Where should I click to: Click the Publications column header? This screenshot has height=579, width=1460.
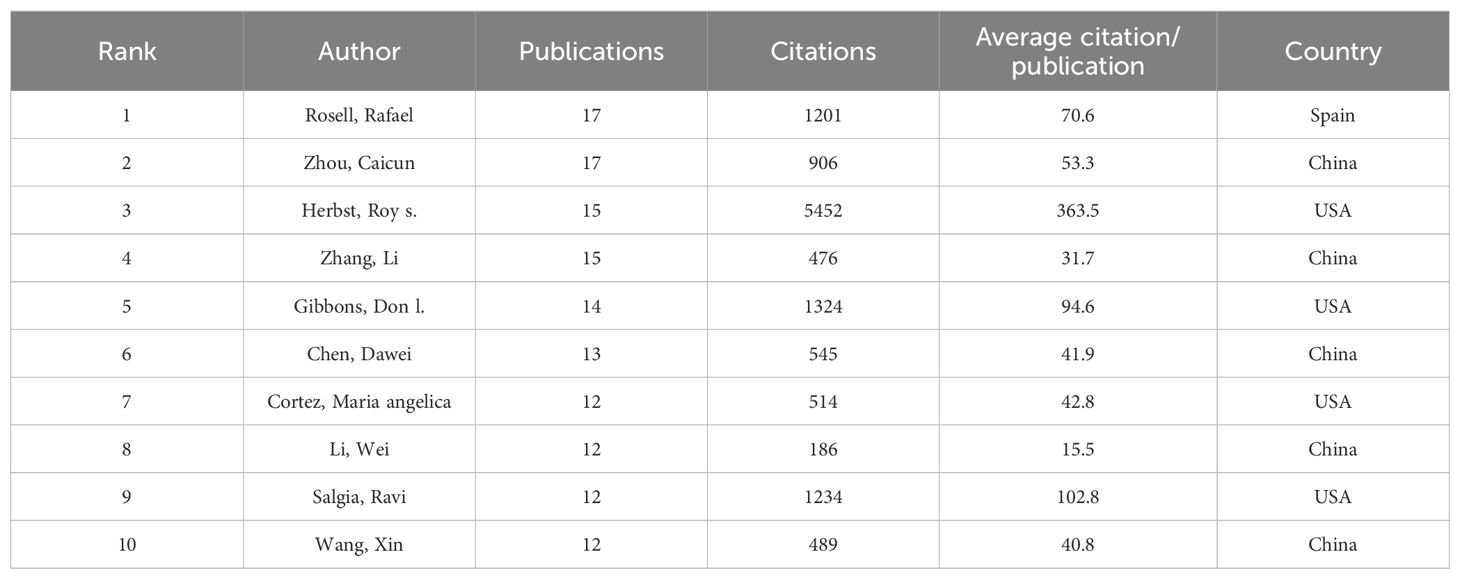591,52
